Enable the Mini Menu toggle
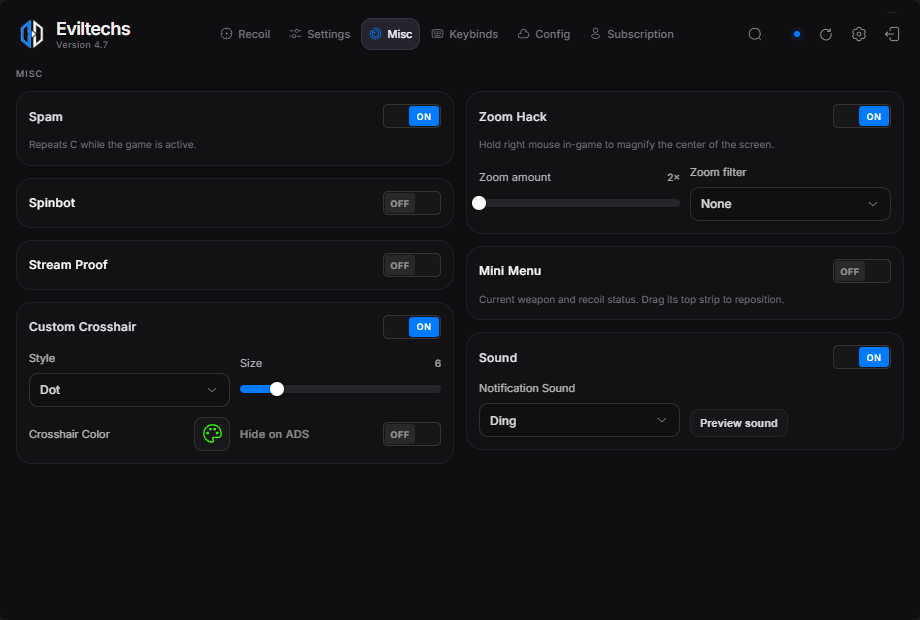920x620 pixels. (862, 271)
